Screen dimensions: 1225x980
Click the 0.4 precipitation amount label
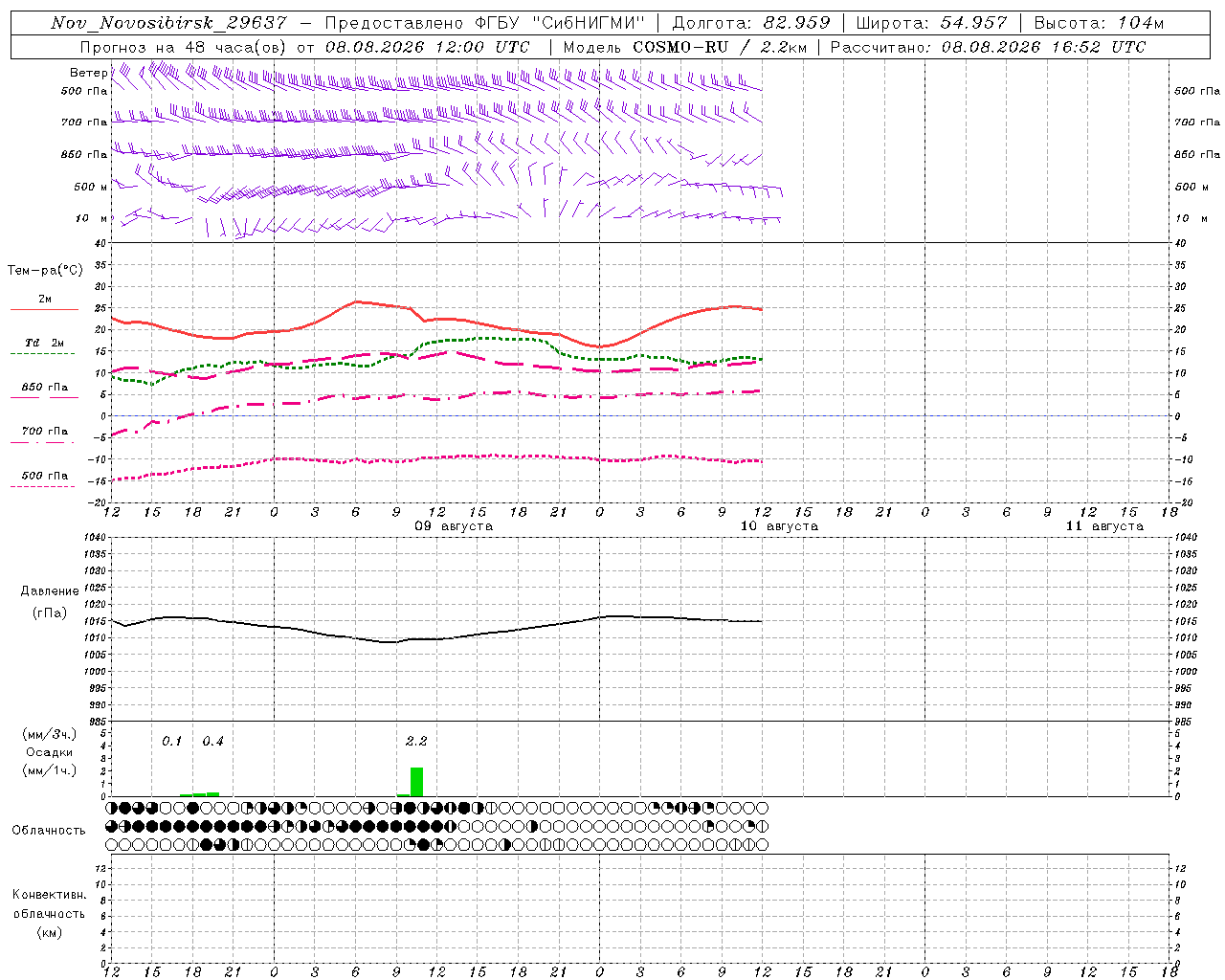click(212, 741)
